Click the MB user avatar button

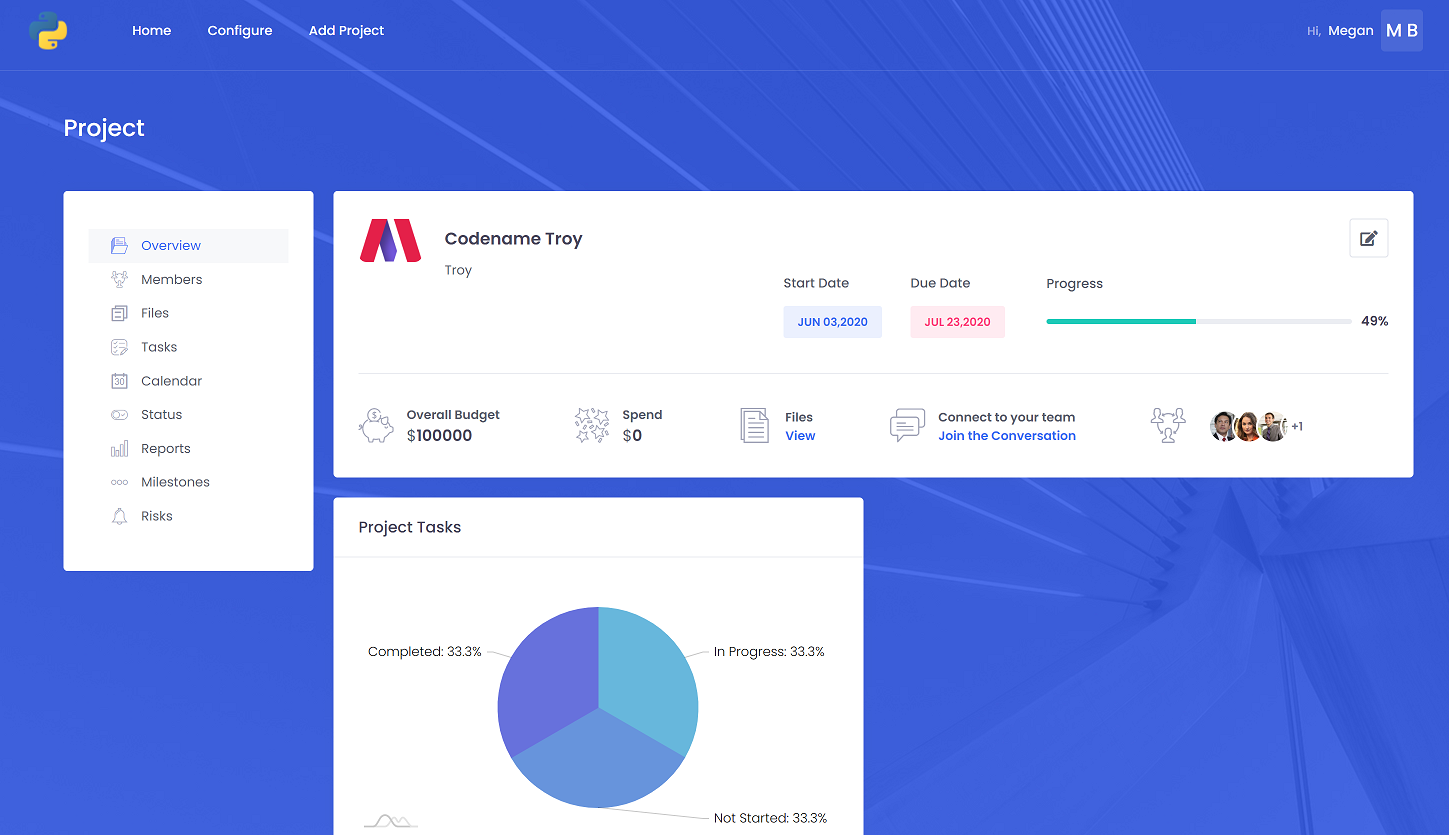[1402, 31]
